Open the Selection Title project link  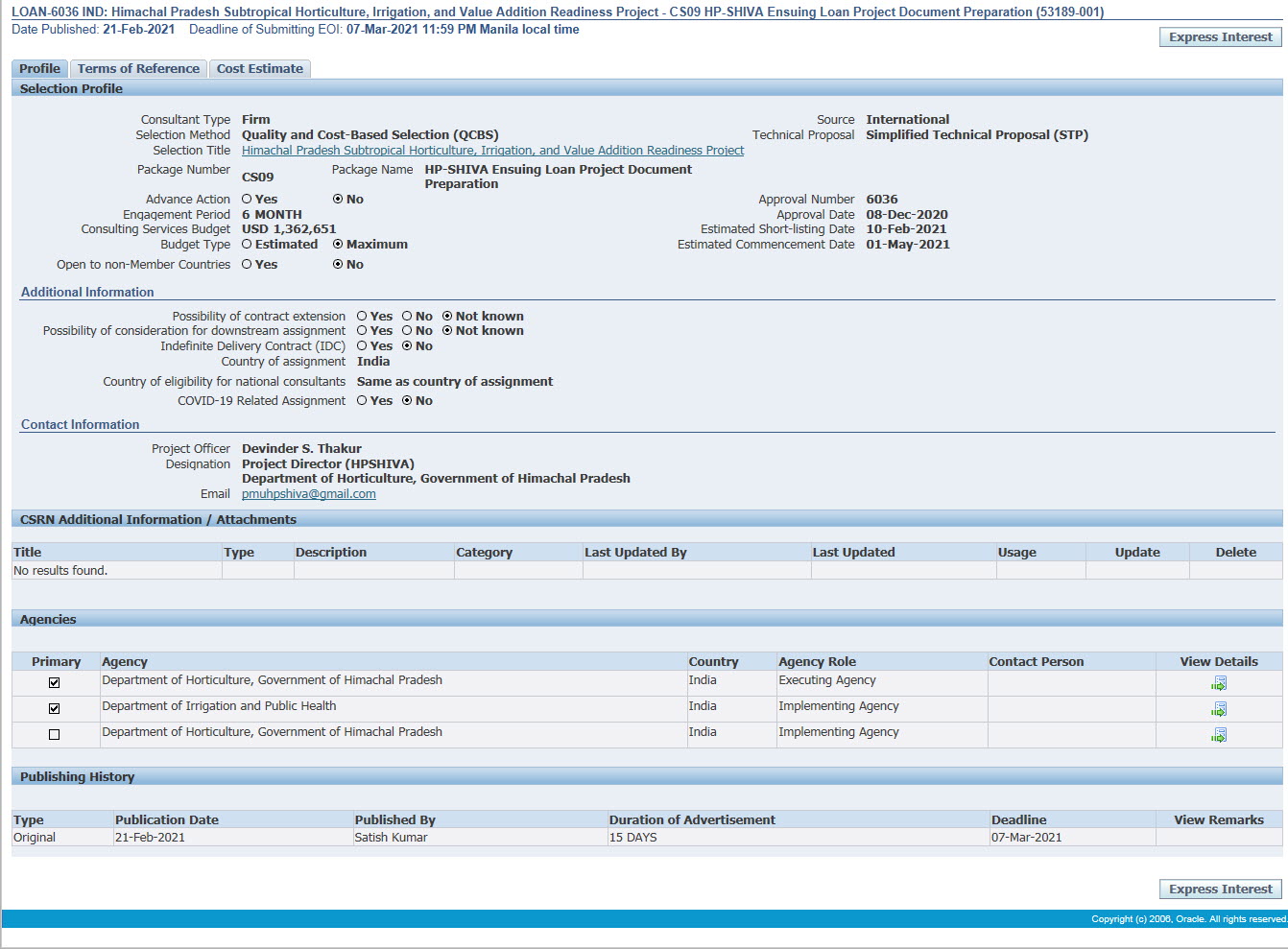tap(492, 150)
